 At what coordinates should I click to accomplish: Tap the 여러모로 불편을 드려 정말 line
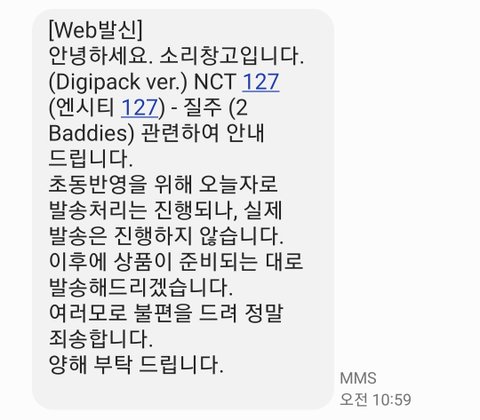point(166,313)
